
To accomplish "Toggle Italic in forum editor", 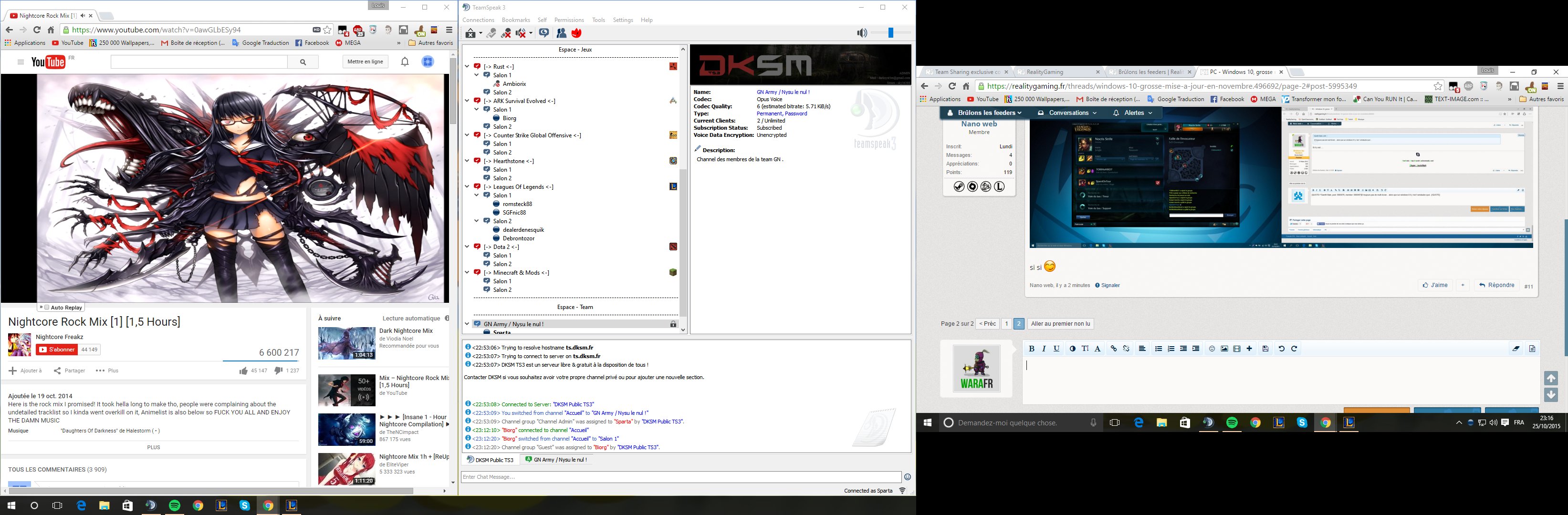I will click(x=1044, y=349).
